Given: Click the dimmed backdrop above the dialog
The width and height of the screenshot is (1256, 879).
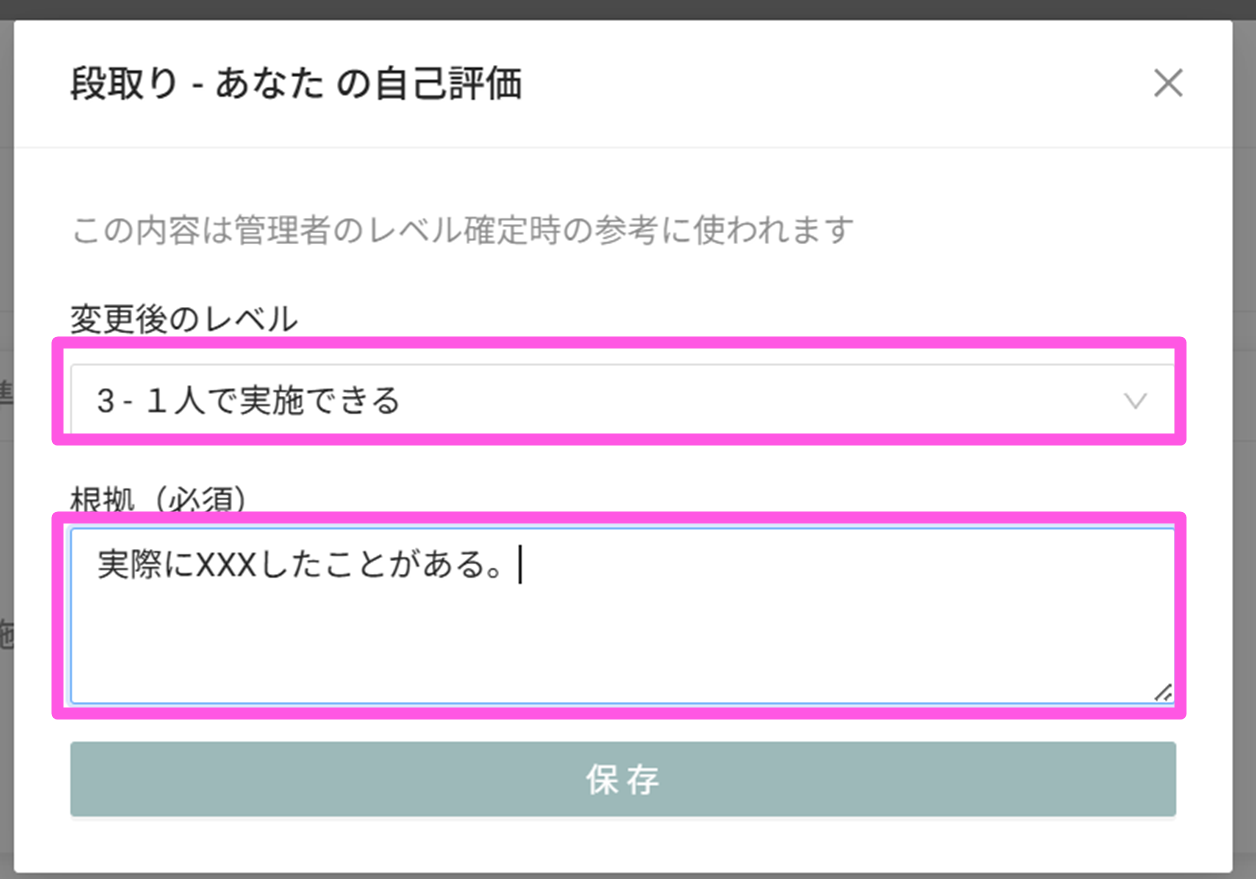Looking at the screenshot, I should (x=628, y=9).
